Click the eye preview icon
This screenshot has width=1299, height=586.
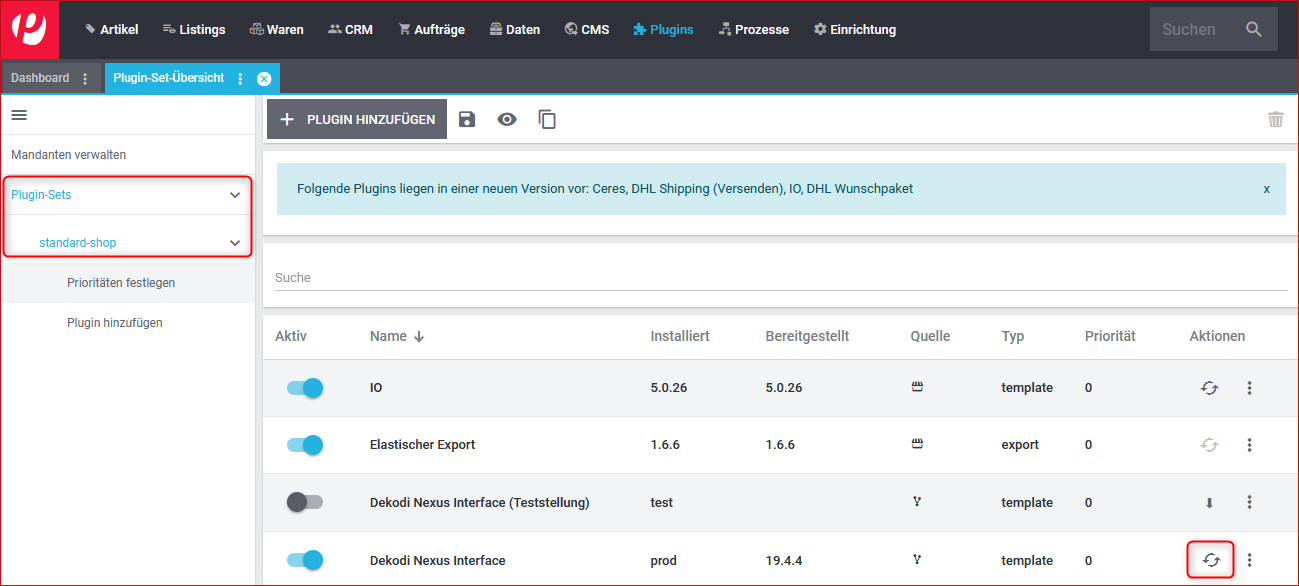[507, 119]
